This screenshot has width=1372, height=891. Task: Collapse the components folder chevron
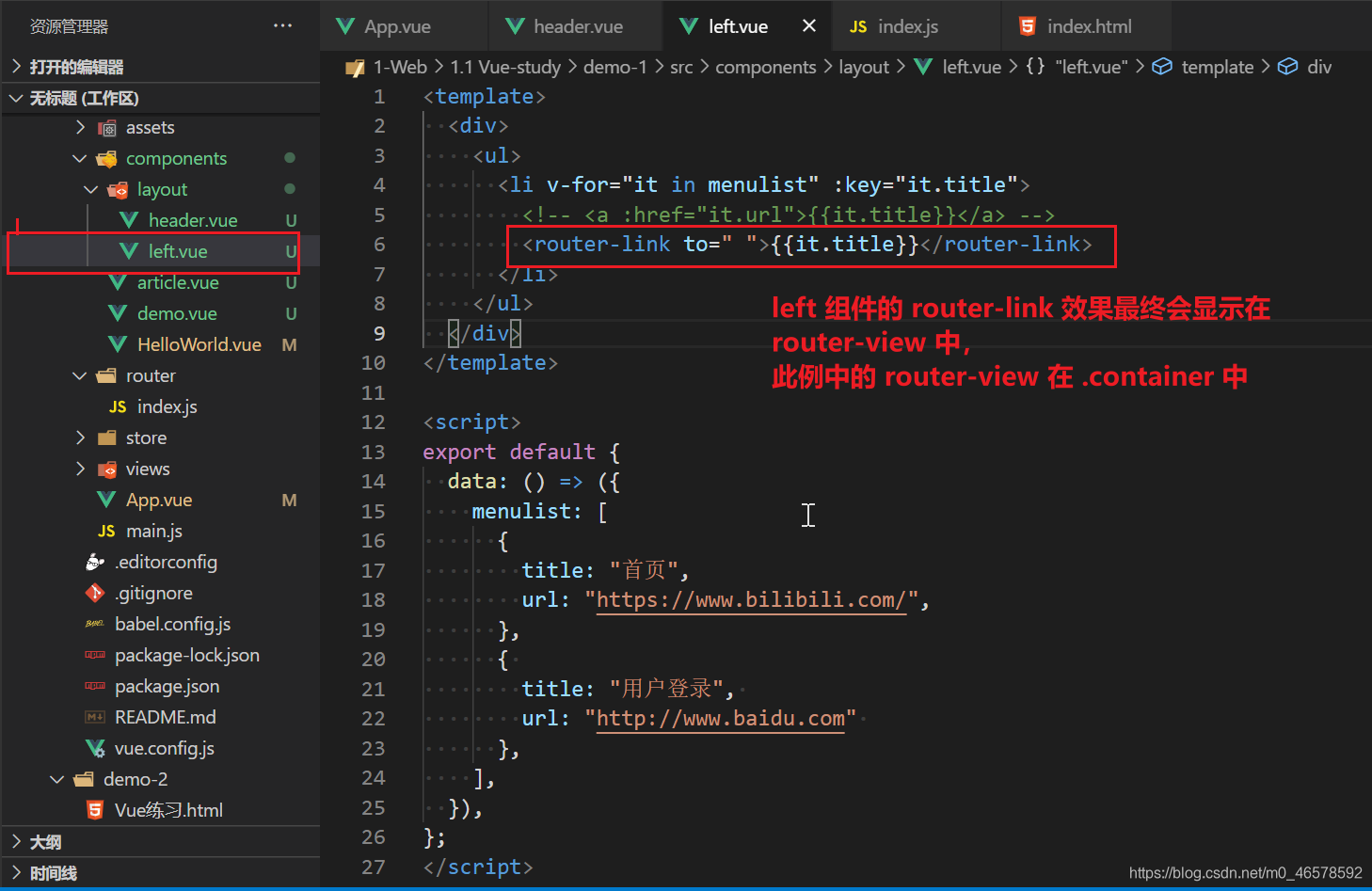click(80, 158)
